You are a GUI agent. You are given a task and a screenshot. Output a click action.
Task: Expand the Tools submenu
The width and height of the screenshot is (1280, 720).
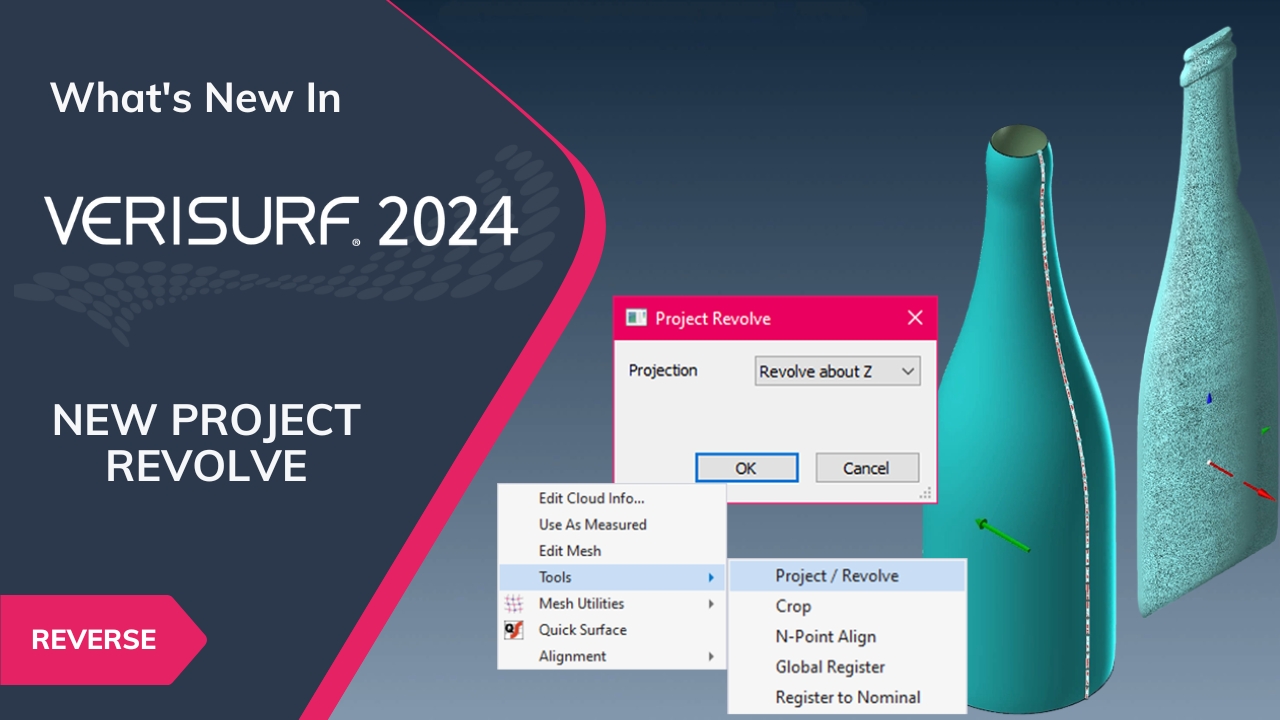[x=611, y=577]
